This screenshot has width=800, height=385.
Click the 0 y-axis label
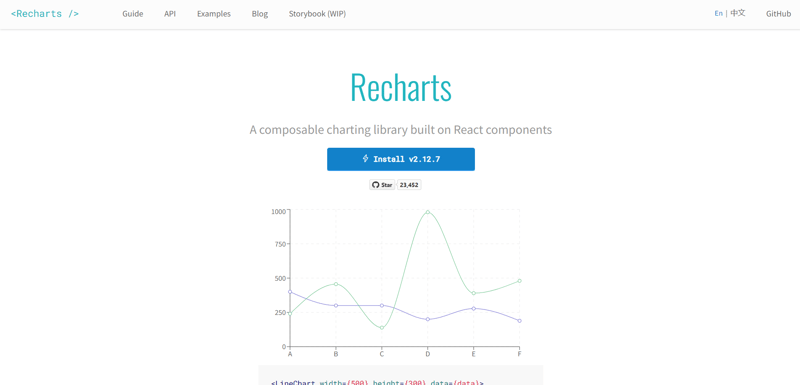283,347
